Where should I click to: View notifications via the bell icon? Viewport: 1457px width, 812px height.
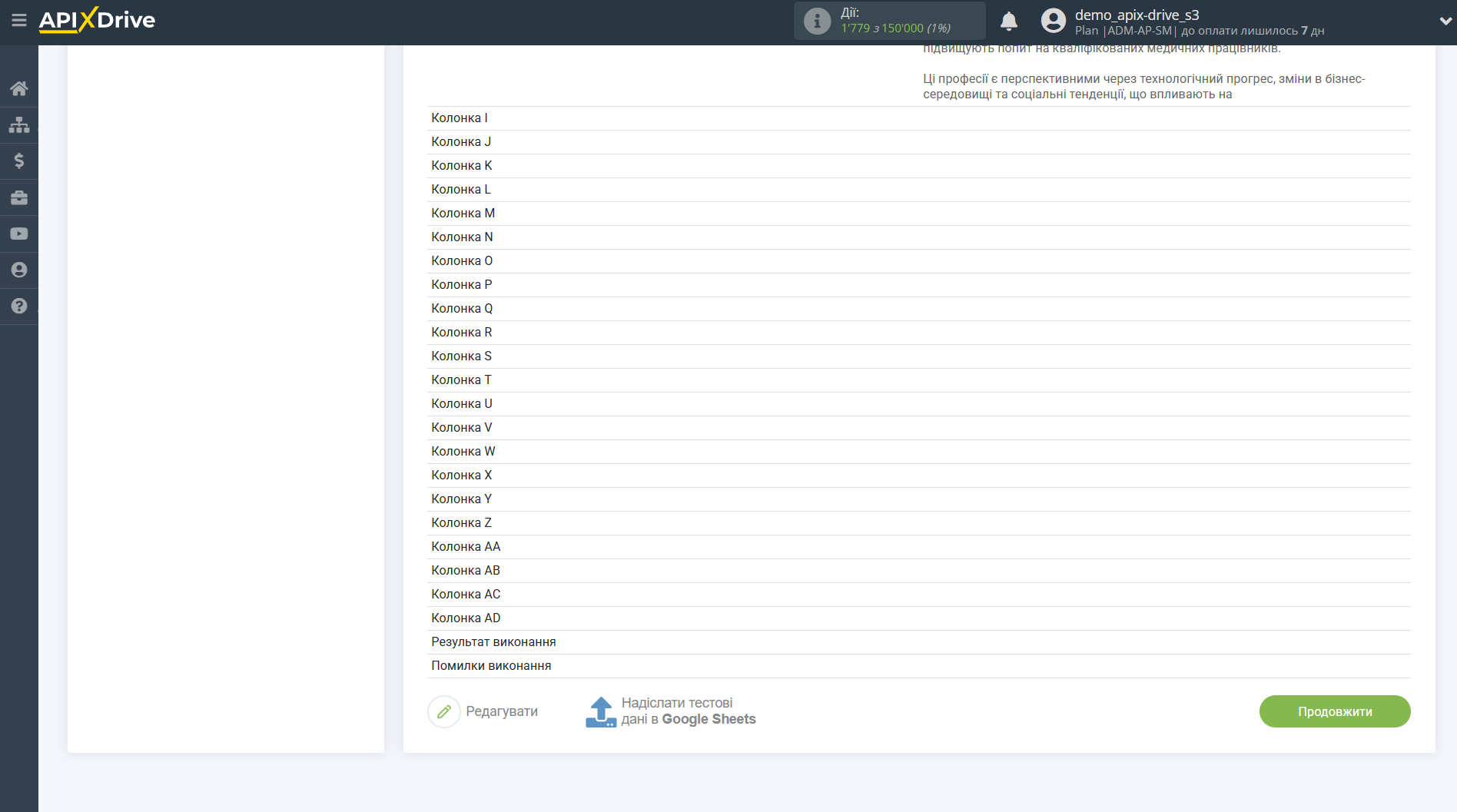coord(1008,22)
